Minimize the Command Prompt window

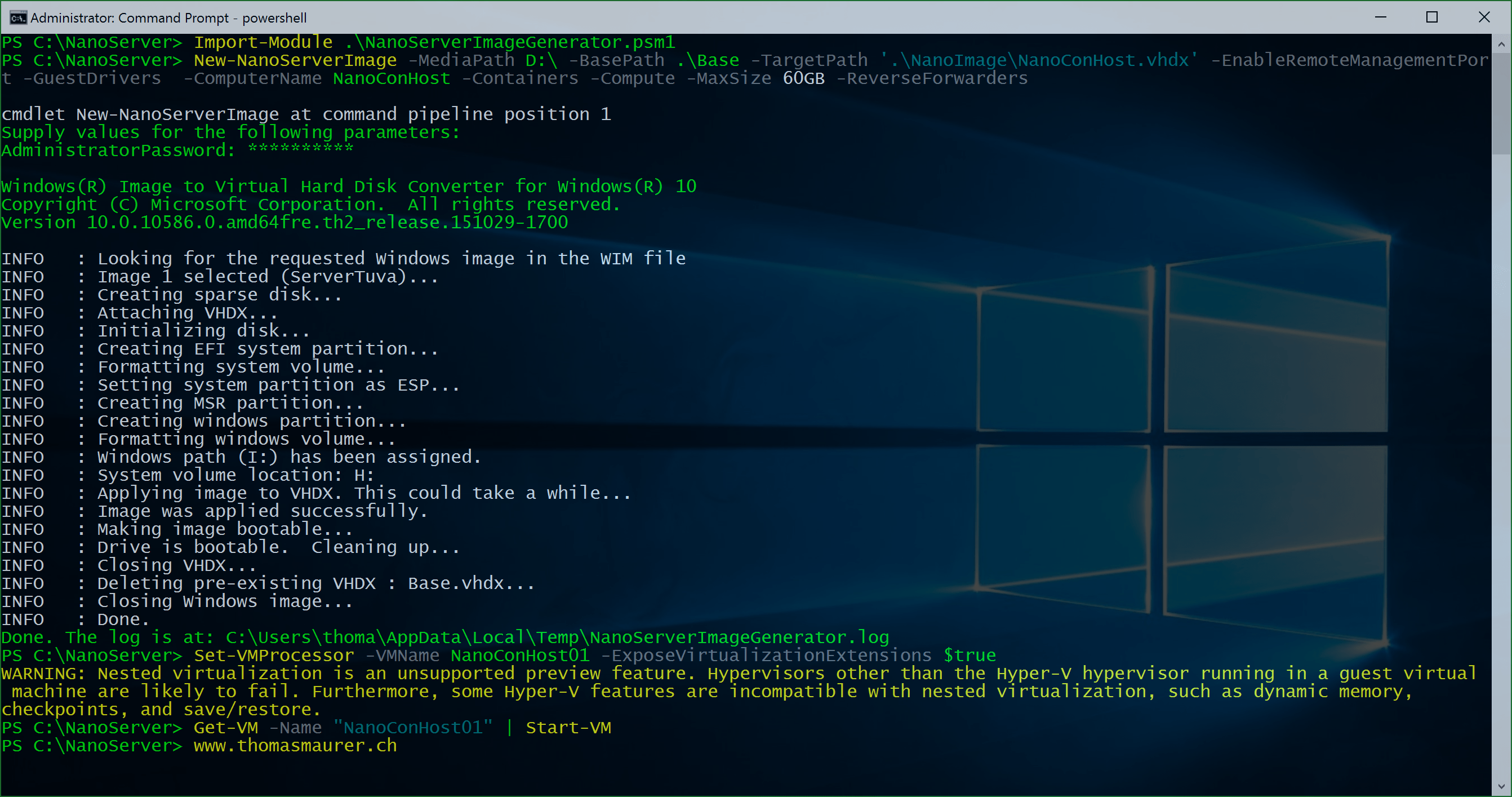coord(1380,17)
